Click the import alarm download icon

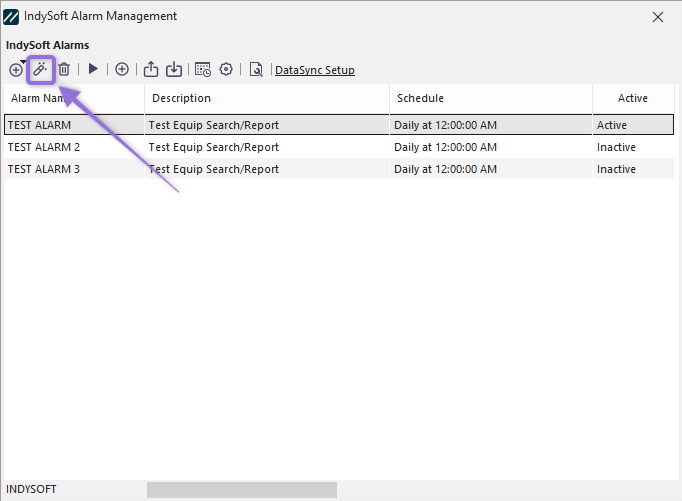[x=174, y=70]
